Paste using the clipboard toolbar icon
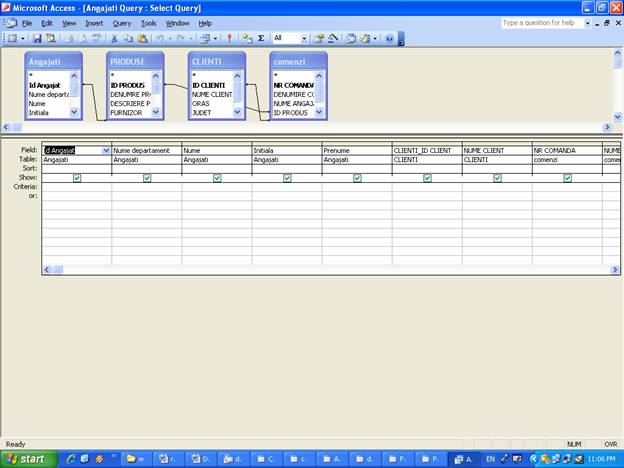 click(x=142, y=38)
